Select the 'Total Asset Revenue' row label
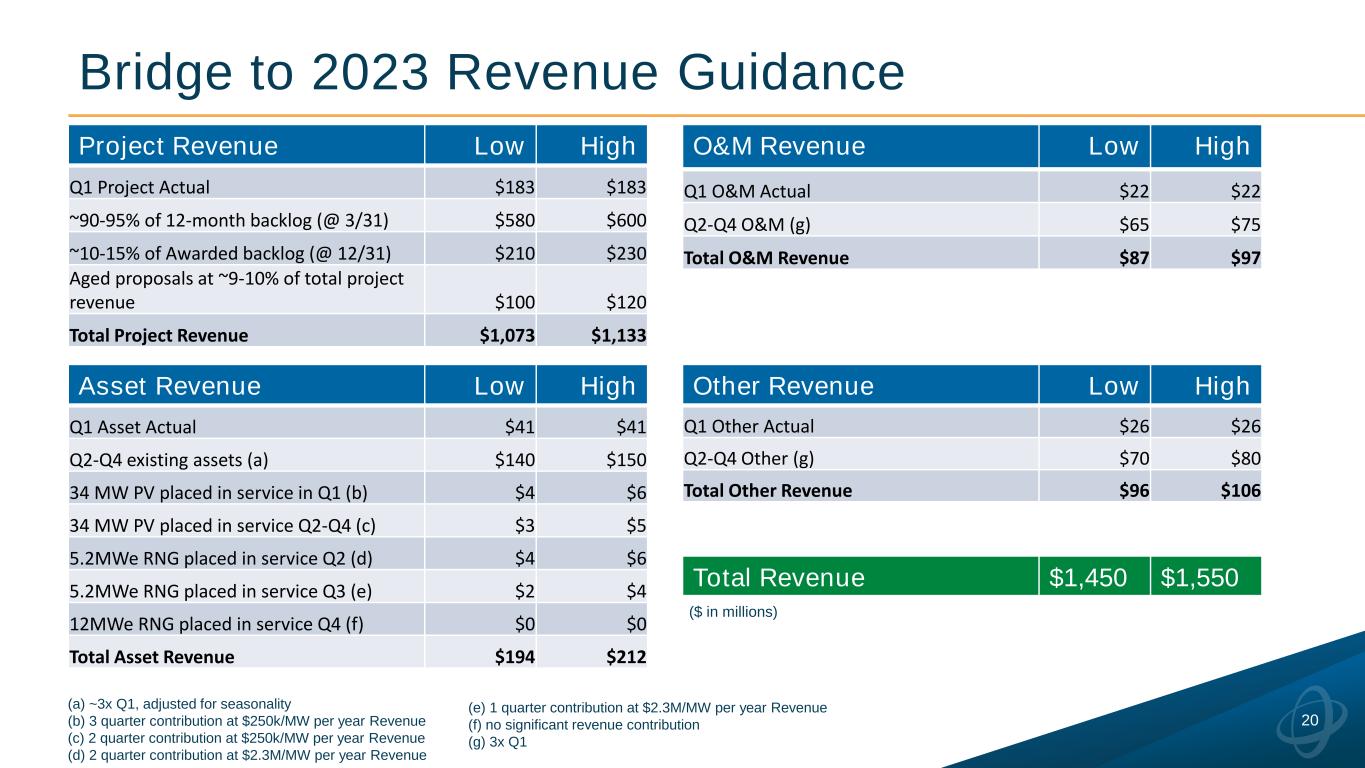 (x=151, y=657)
